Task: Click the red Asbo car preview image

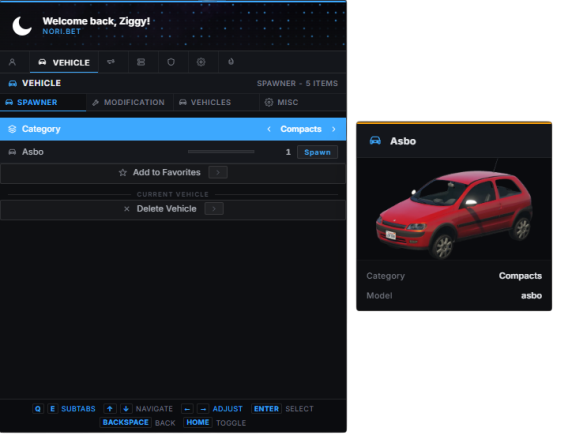Action: pos(454,209)
